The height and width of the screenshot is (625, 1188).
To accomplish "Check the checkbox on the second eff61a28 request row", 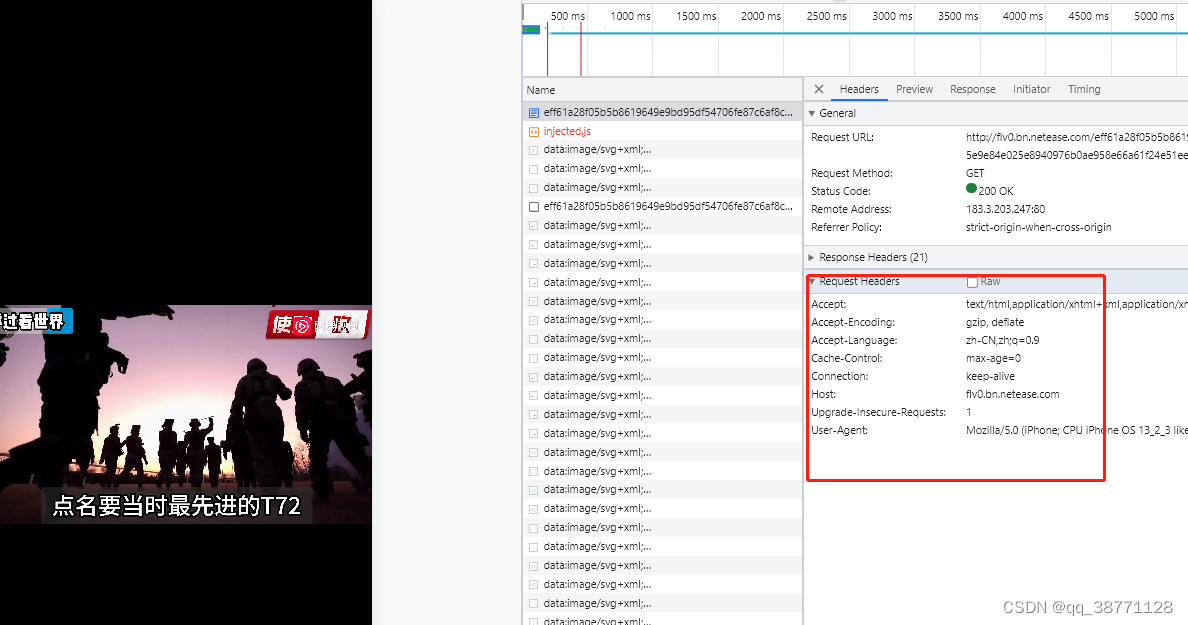I will click(x=532, y=206).
